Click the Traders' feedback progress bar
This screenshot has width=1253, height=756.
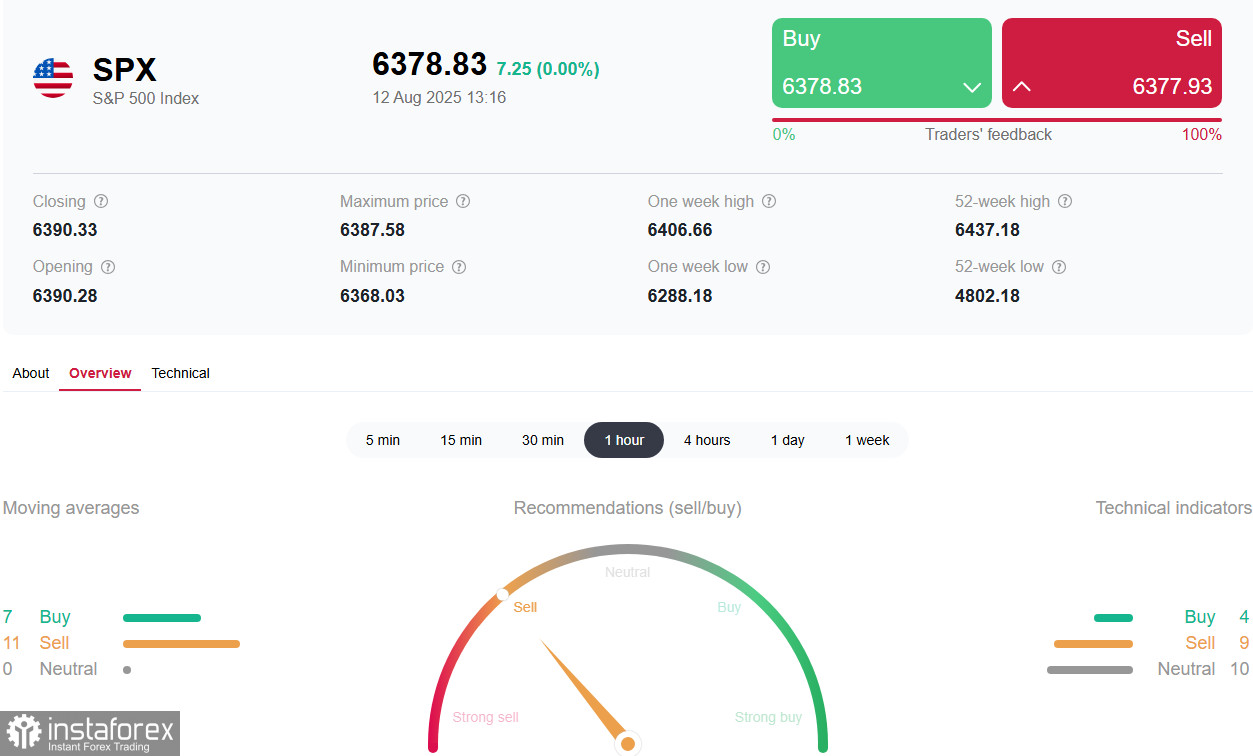tap(997, 120)
